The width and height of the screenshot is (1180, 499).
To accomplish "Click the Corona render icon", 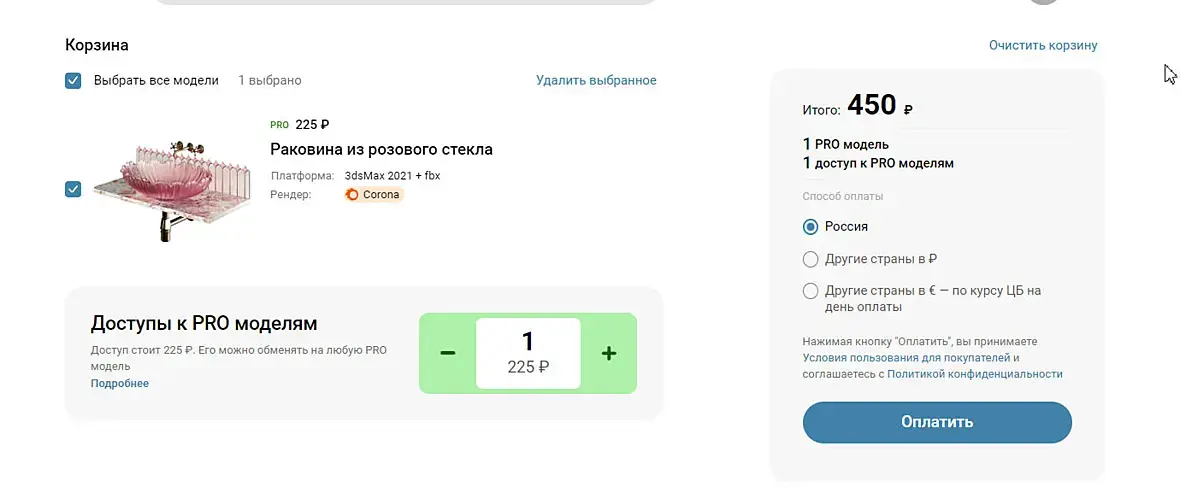I will click(352, 195).
